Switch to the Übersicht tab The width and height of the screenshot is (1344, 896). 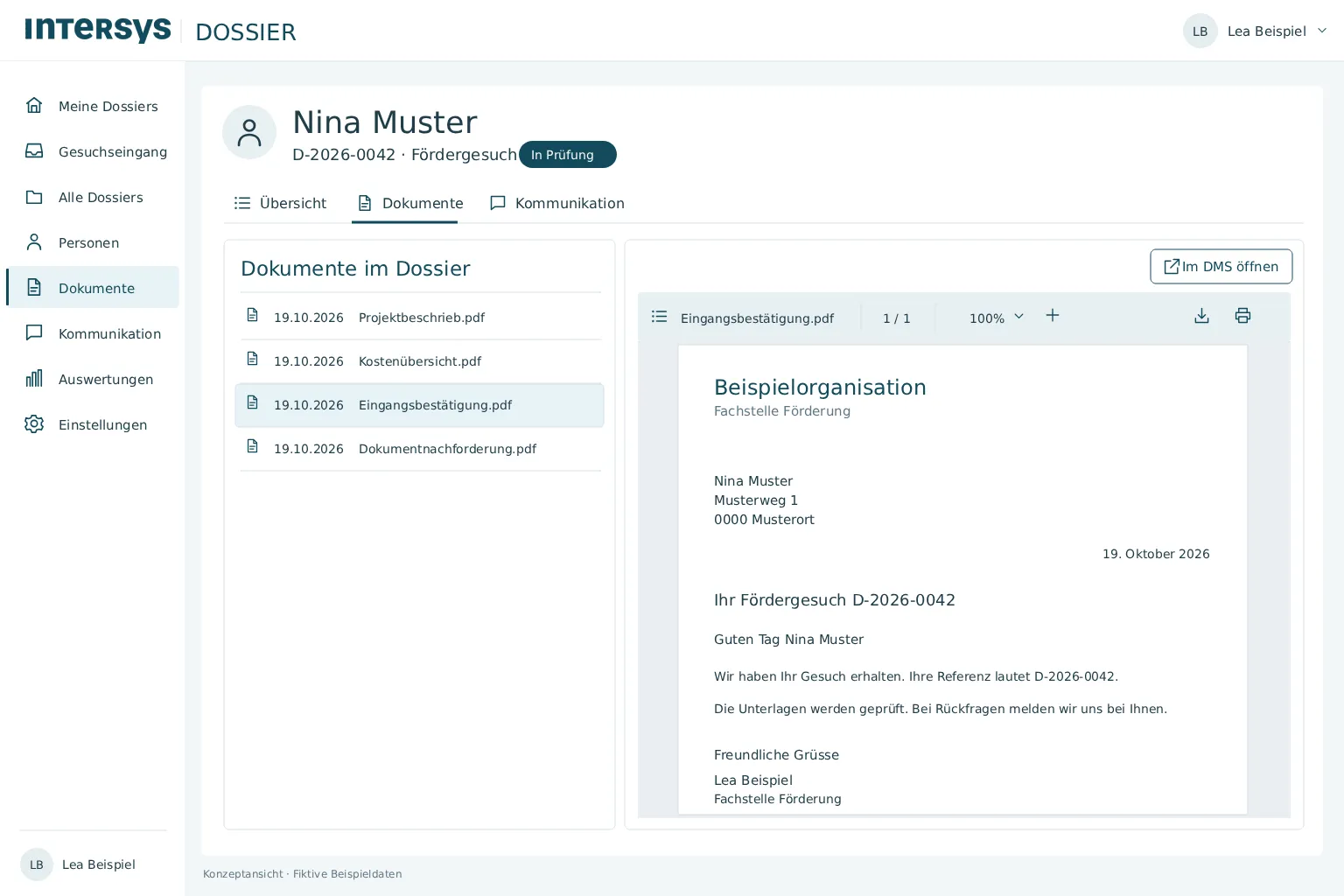click(280, 203)
